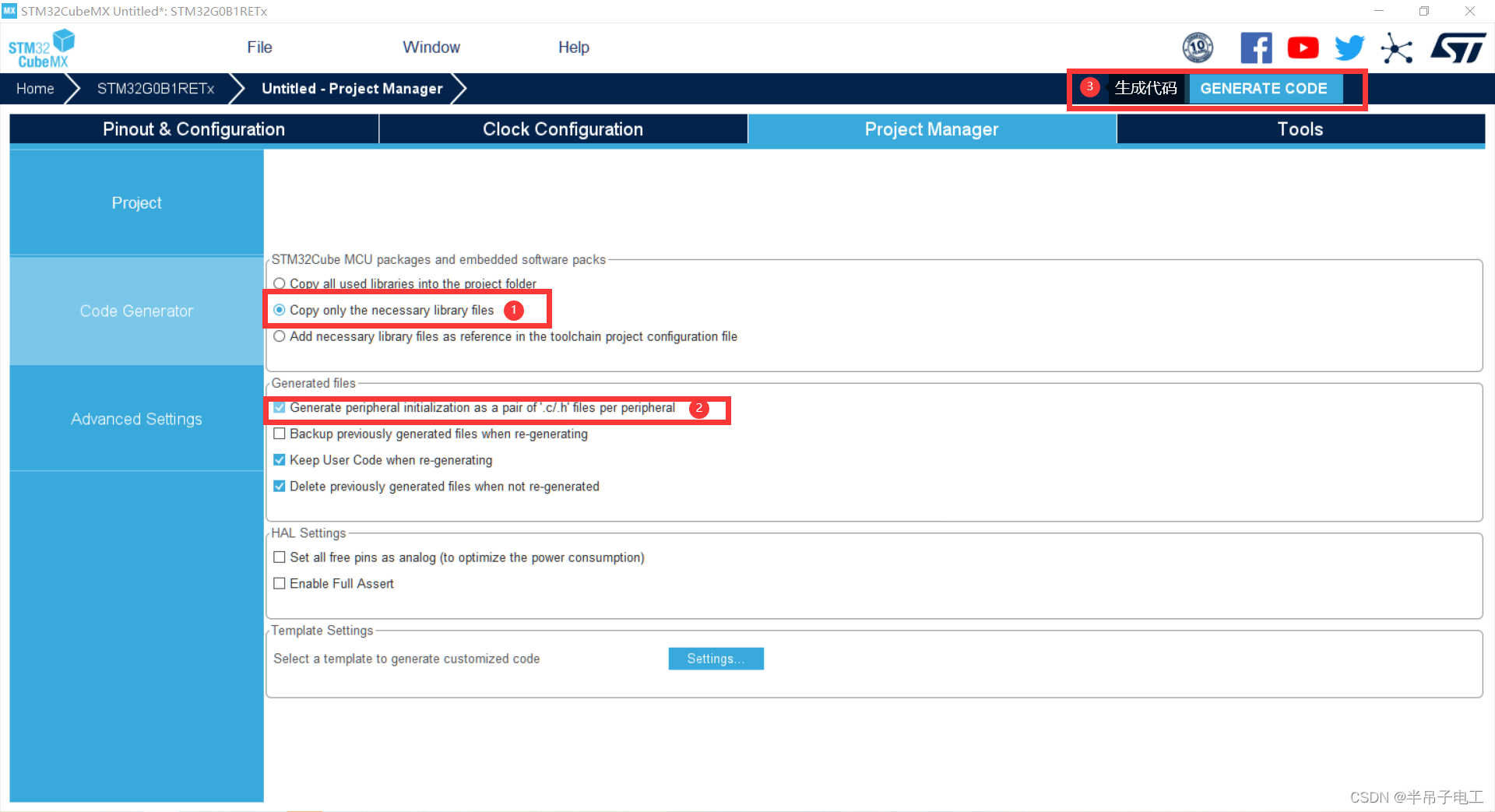Click the 'Template Settings' group label
1495x812 pixels.
click(322, 631)
